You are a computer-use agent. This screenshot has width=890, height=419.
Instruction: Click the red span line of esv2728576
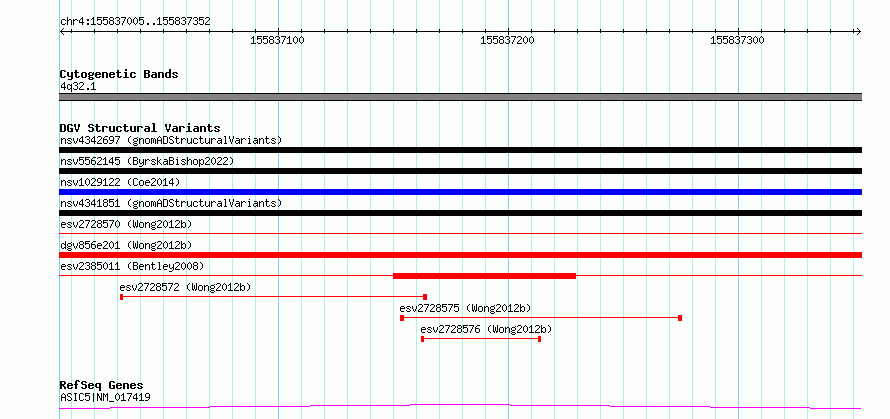481,339
